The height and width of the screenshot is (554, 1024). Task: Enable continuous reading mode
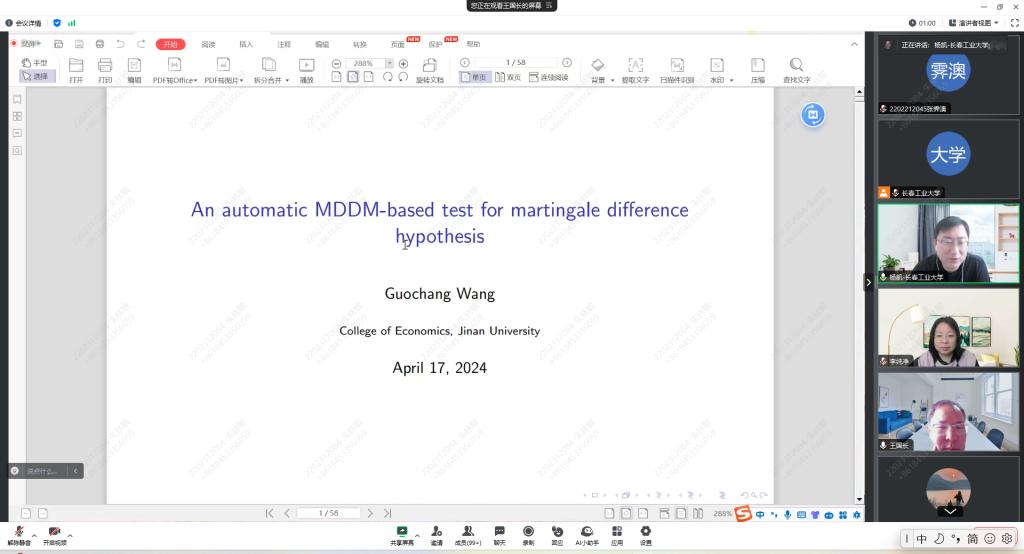(x=548, y=77)
